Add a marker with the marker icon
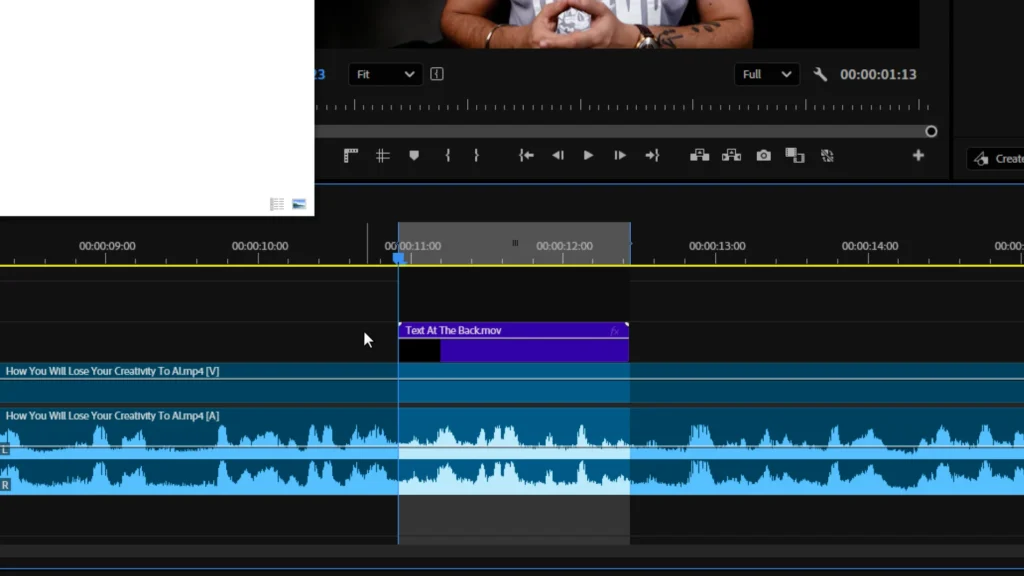The width and height of the screenshot is (1024, 576). (414, 155)
